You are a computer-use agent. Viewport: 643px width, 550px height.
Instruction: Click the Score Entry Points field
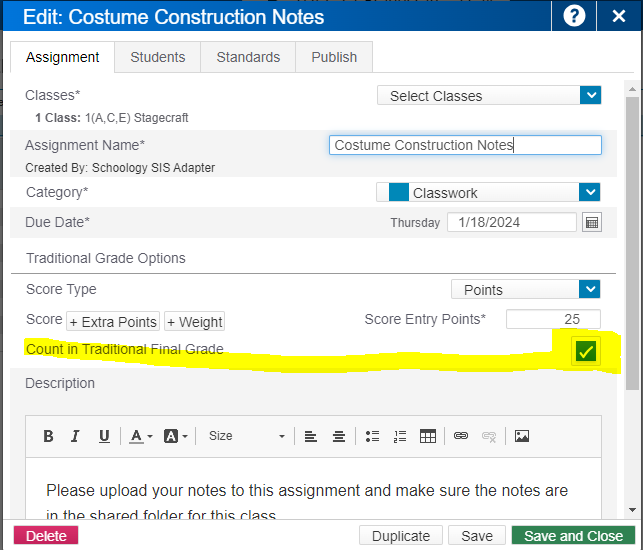pyautogui.click(x=553, y=320)
